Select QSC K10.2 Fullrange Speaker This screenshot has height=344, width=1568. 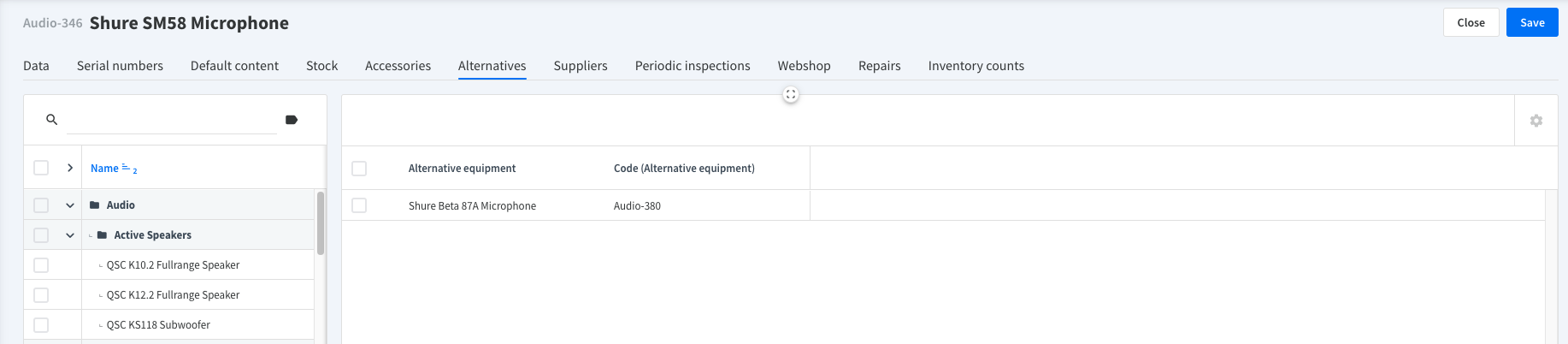pyautogui.click(x=173, y=265)
